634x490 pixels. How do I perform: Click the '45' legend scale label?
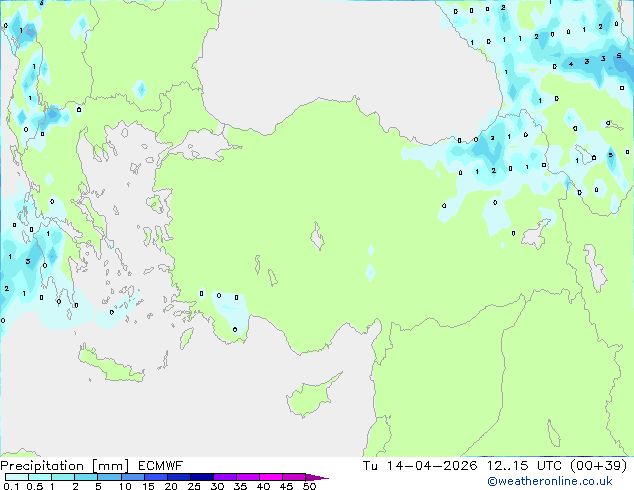(x=286, y=486)
